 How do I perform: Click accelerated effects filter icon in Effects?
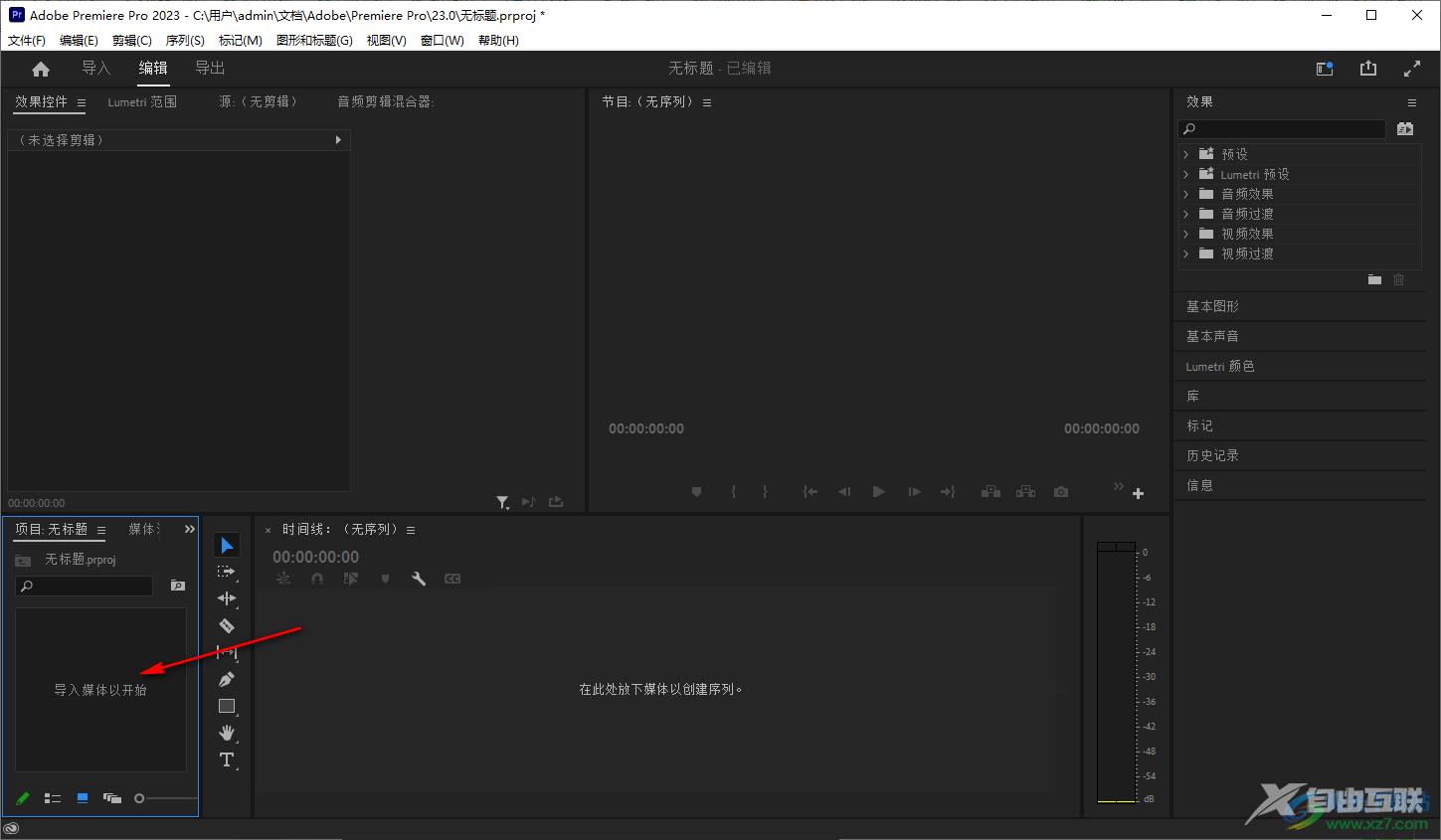tap(1404, 129)
